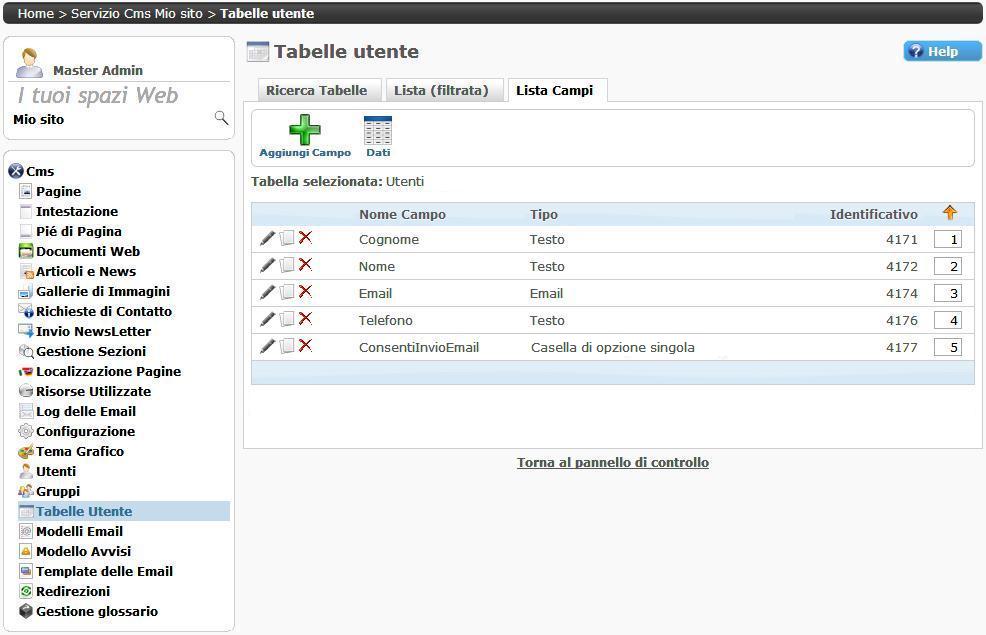Image resolution: width=986 pixels, height=635 pixels.
Task: Open Gestione glossario in the sidebar
Action: point(96,611)
